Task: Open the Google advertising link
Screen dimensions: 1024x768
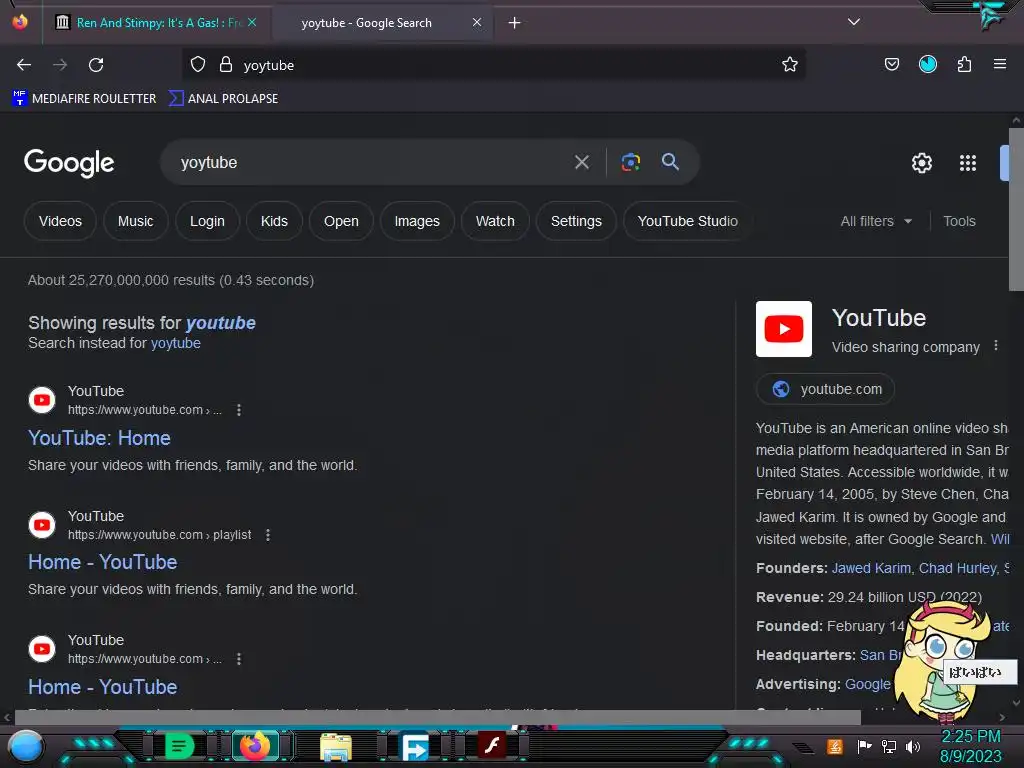Action: [x=867, y=684]
